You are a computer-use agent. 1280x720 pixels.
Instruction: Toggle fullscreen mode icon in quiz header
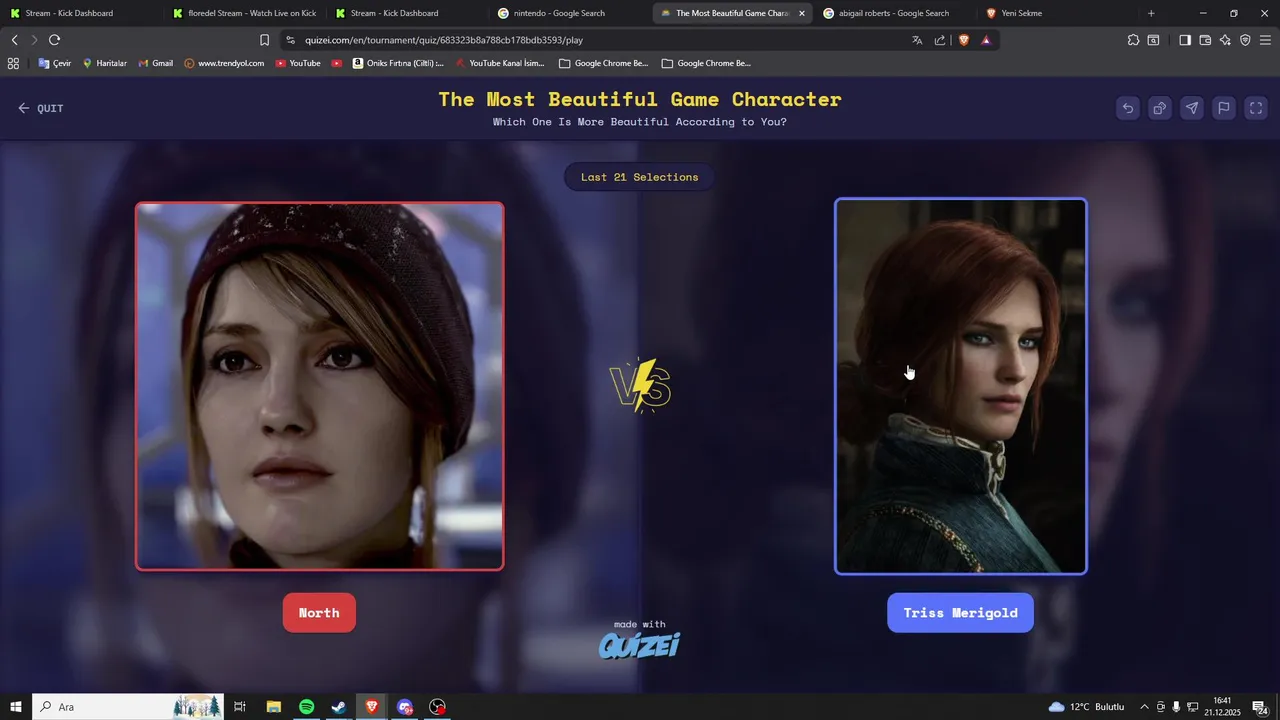pos(1256,108)
